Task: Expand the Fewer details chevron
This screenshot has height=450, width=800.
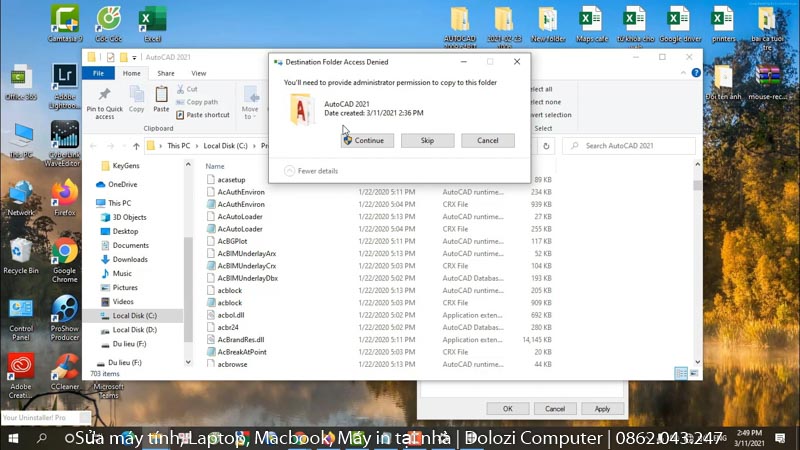Action: coord(290,171)
